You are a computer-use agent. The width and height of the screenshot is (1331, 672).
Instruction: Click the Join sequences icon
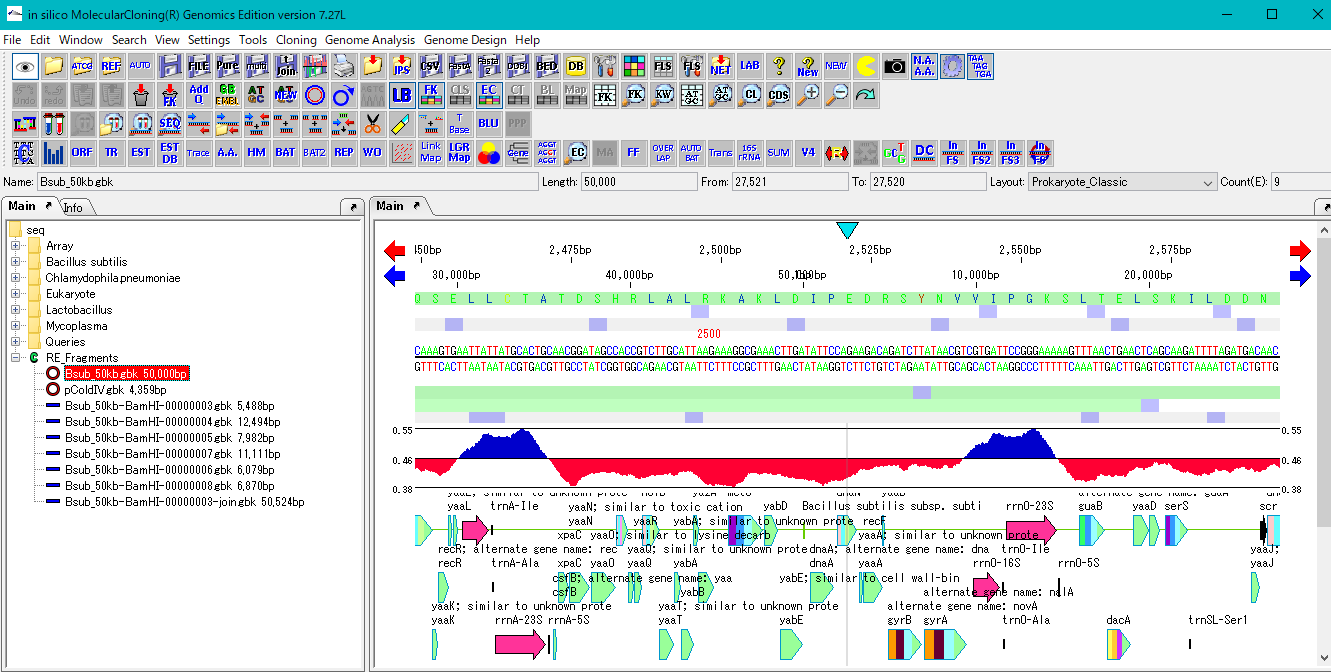coord(286,66)
